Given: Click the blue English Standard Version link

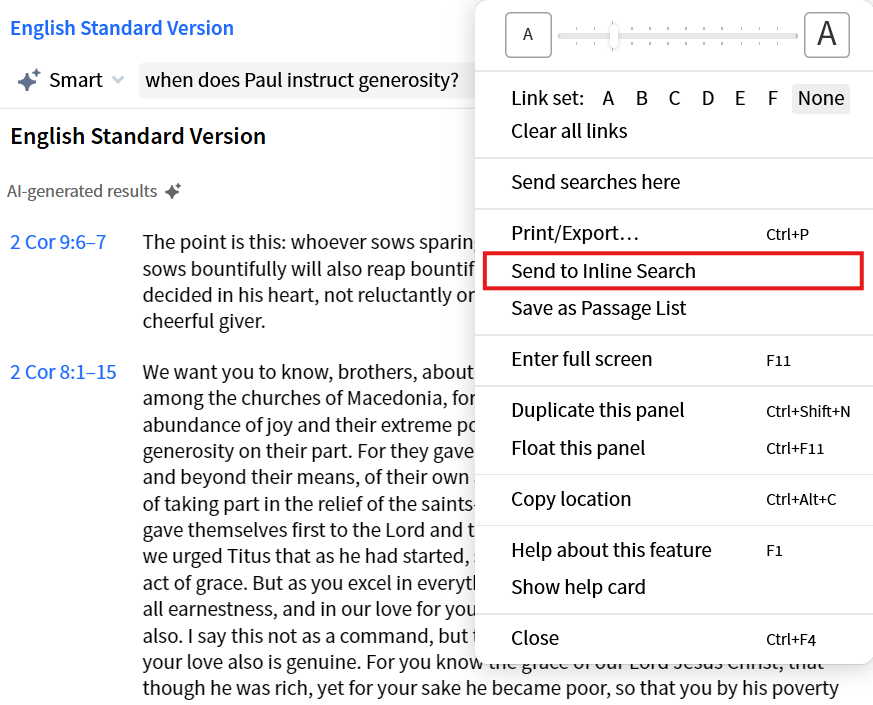Looking at the screenshot, I should click(122, 28).
